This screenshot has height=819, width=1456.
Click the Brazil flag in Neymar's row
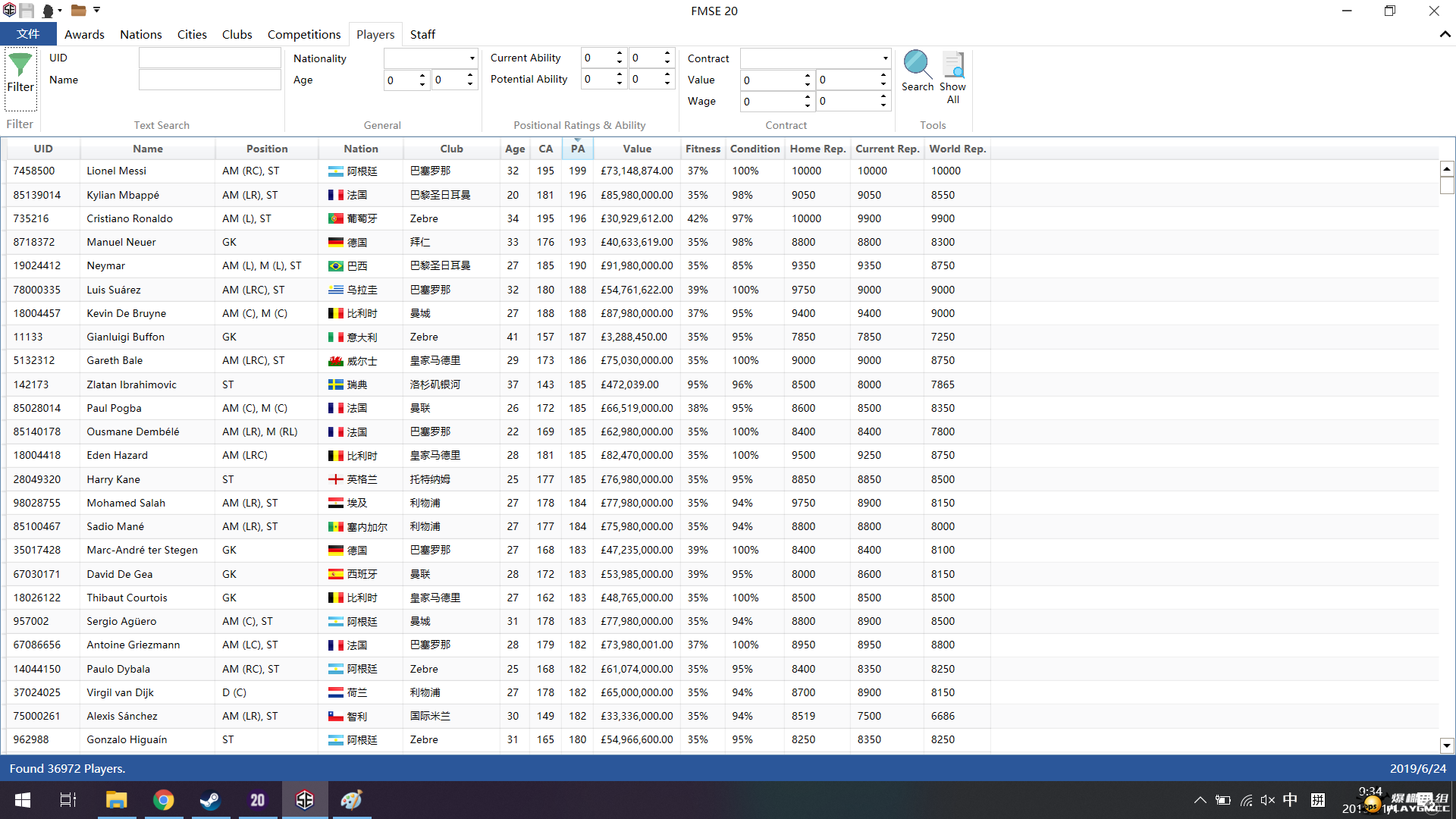pyautogui.click(x=336, y=266)
